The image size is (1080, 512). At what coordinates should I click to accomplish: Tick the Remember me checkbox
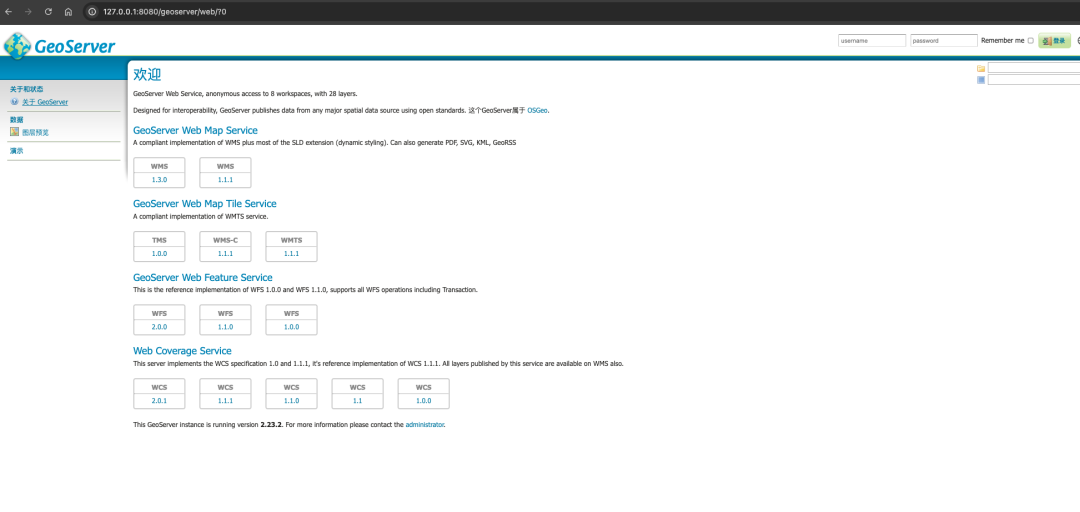click(x=1030, y=41)
